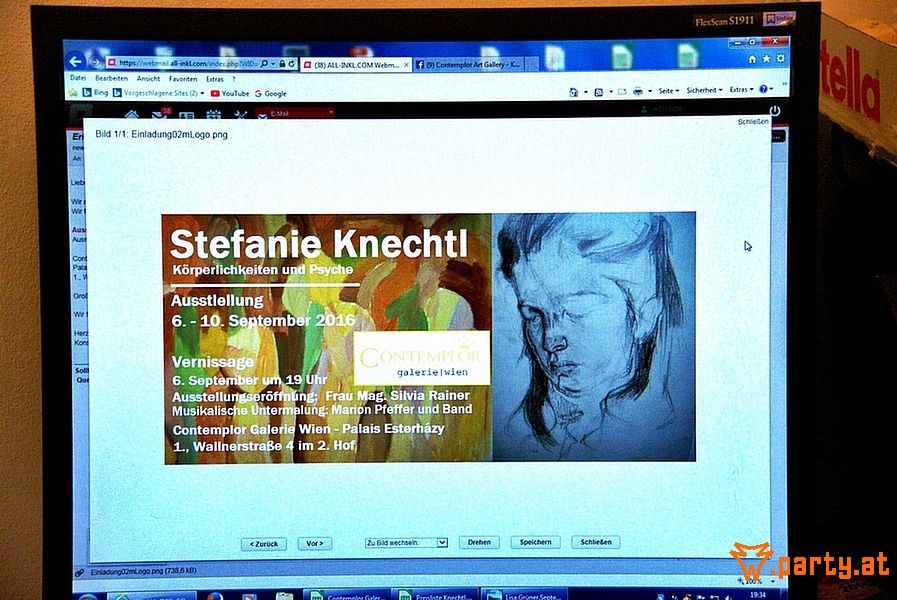
Task: Click the search magnifier in the address bar
Action: 264,63
